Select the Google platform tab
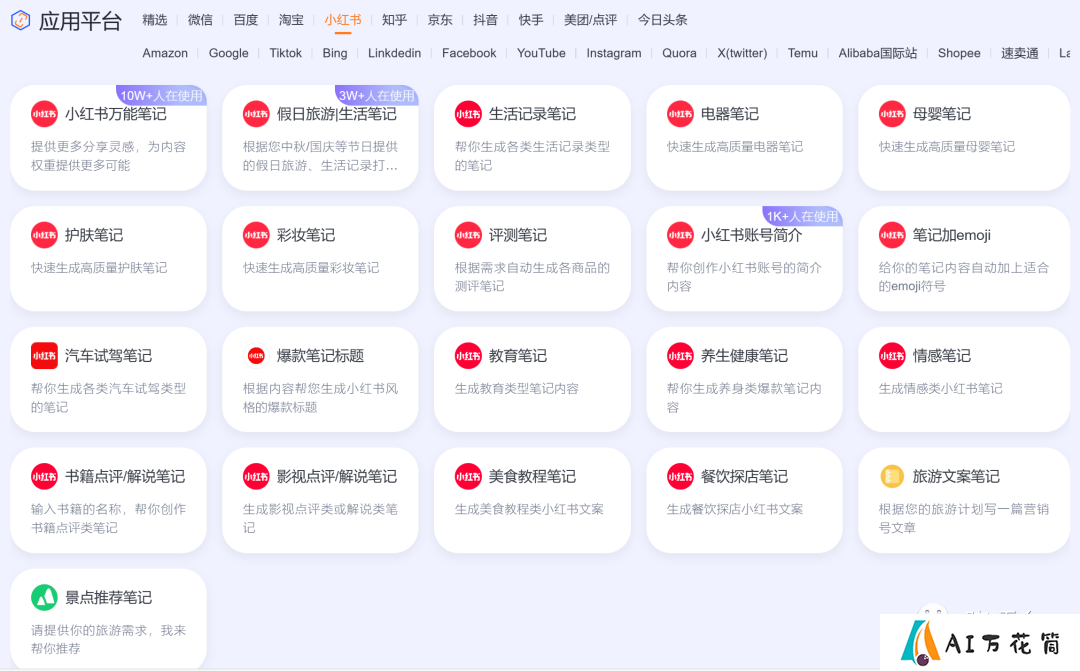 [x=229, y=53]
